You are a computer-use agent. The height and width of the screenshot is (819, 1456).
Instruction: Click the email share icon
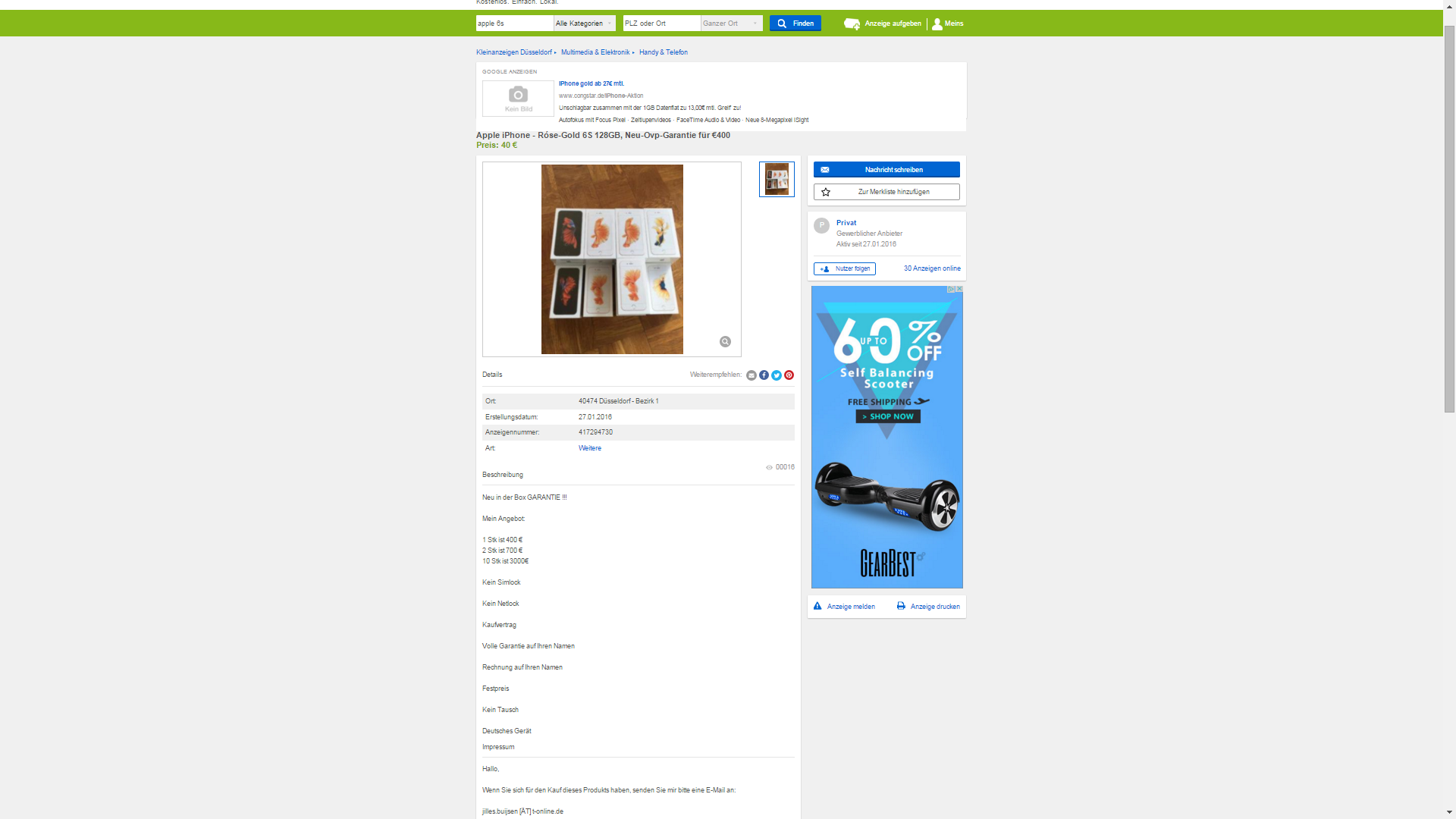(x=751, y=375)
